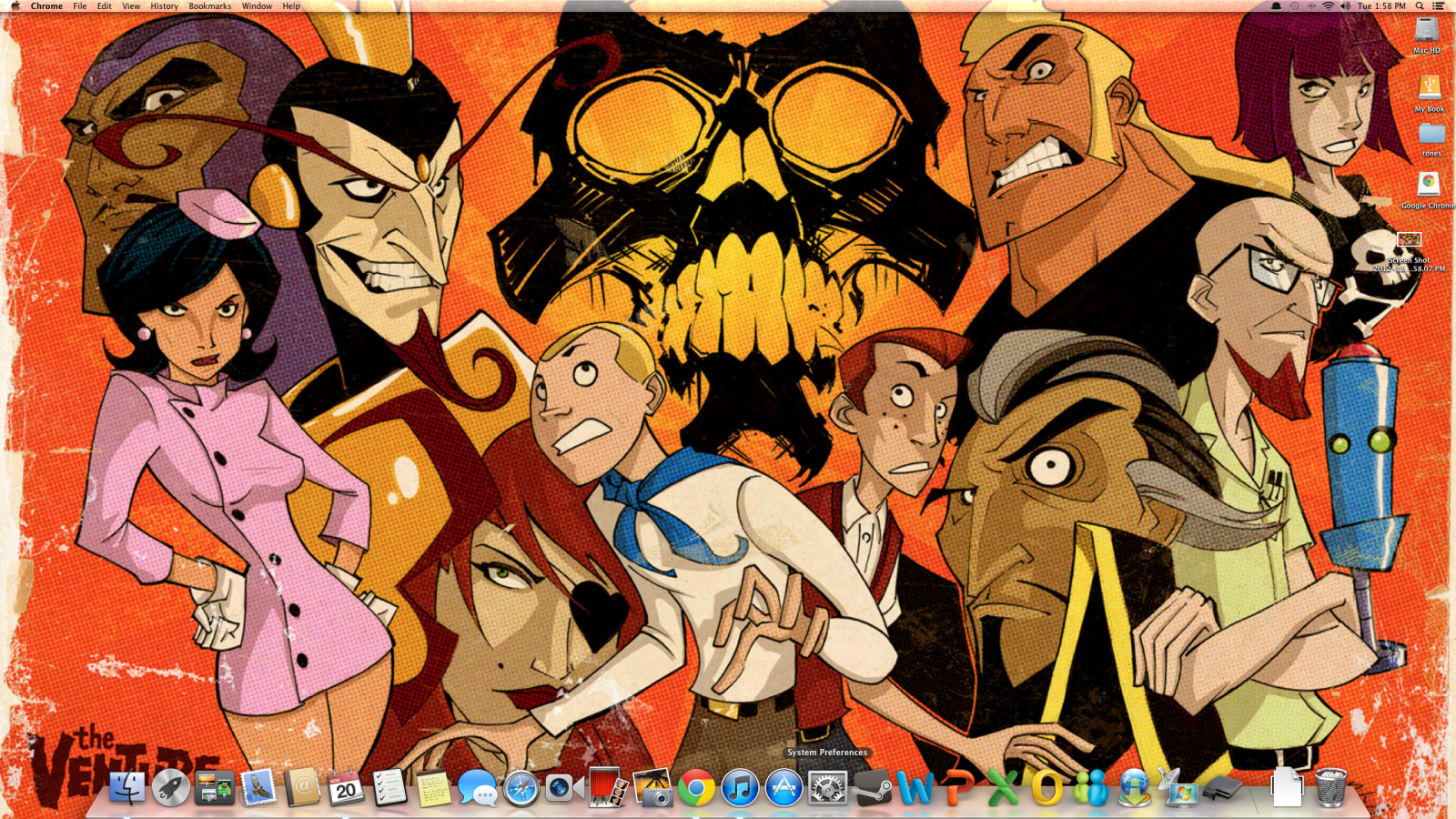Open Remote Desktop Connection icon

tap(1178, 788)
